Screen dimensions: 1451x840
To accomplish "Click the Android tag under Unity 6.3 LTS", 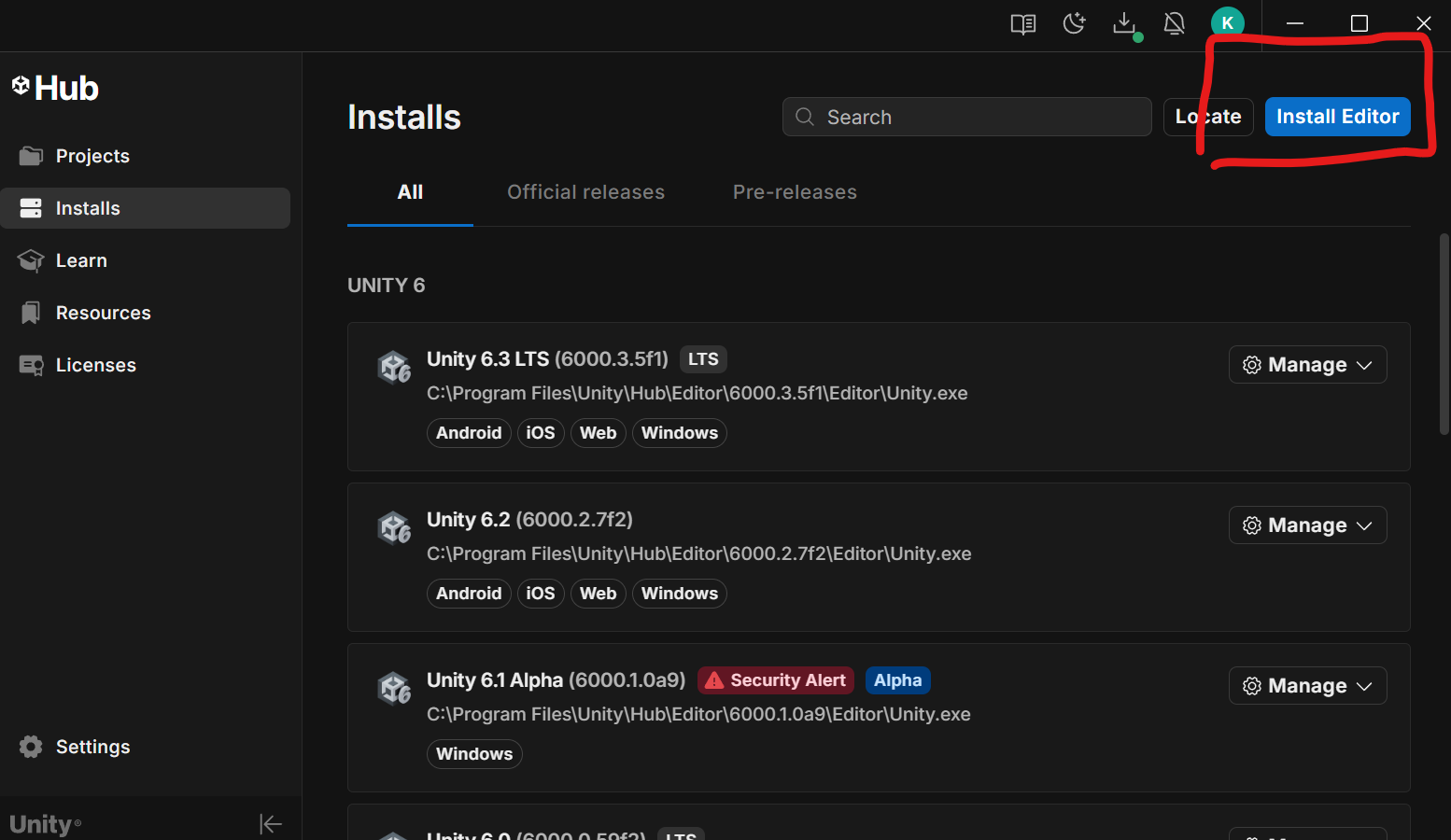I will pyautogui.click(x=469, y=433).
